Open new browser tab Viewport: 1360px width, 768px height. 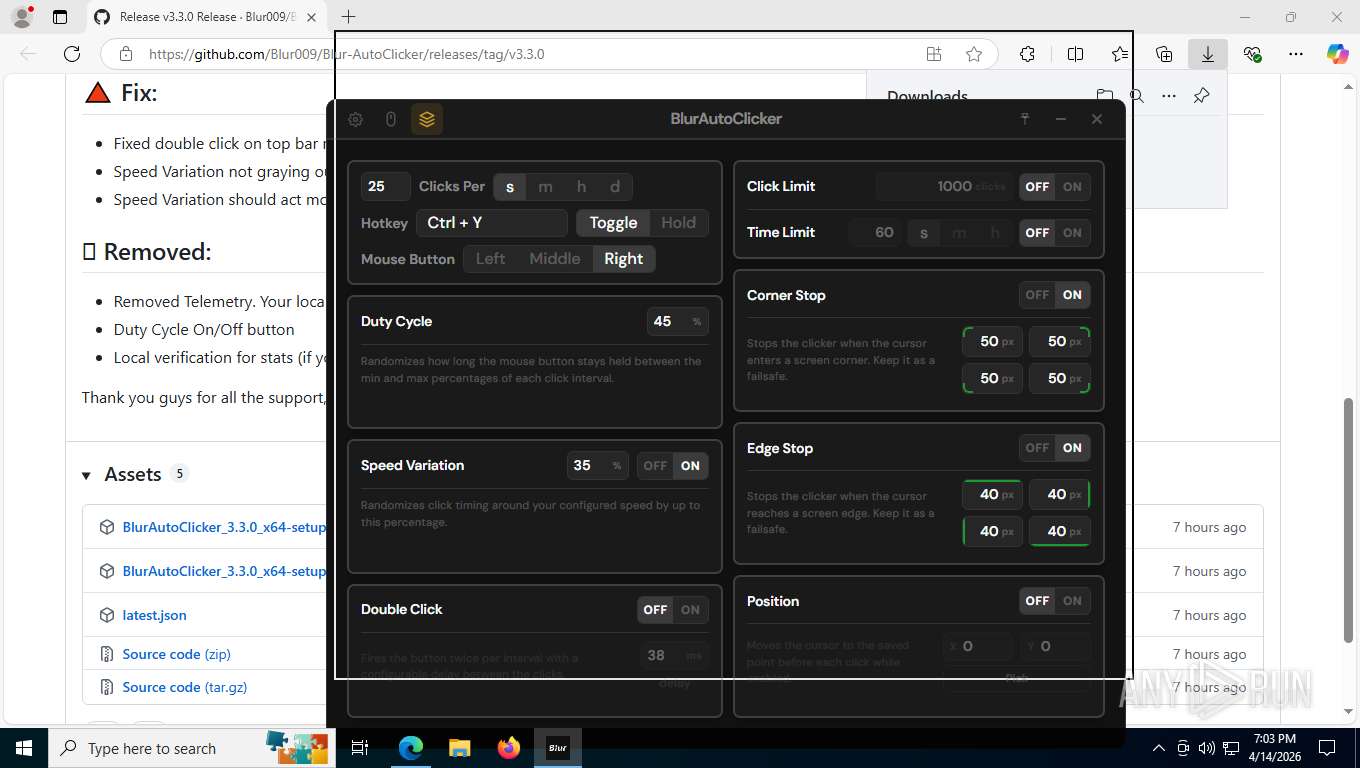[348, 17]
